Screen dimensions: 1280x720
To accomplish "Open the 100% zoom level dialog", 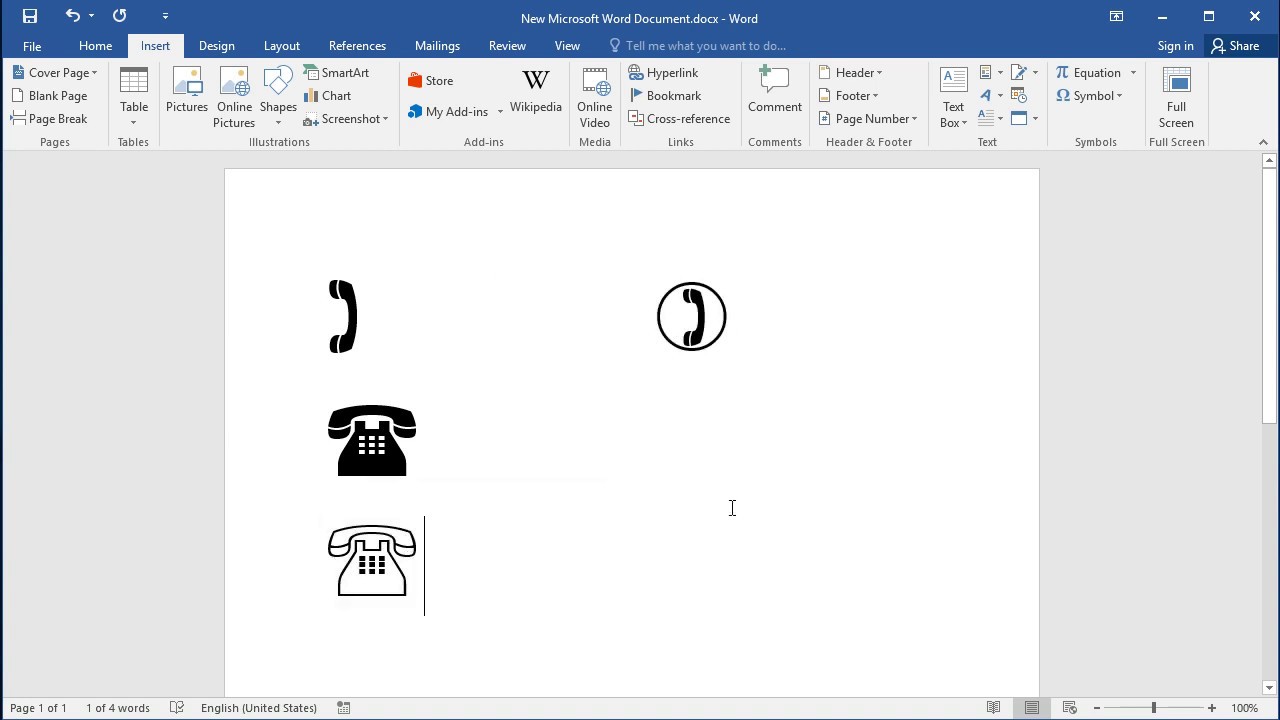I will [x=1244, y=708].
